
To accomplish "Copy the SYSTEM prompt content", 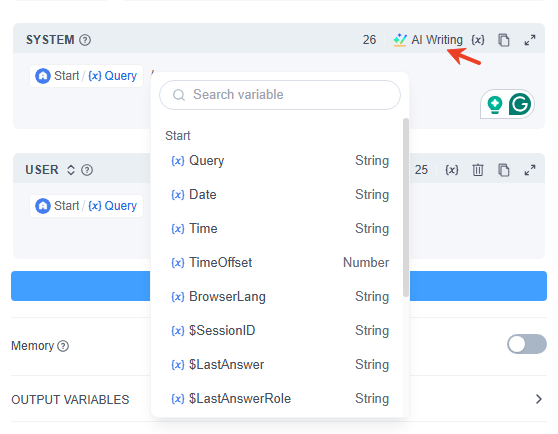I will (x=504, y=40).
